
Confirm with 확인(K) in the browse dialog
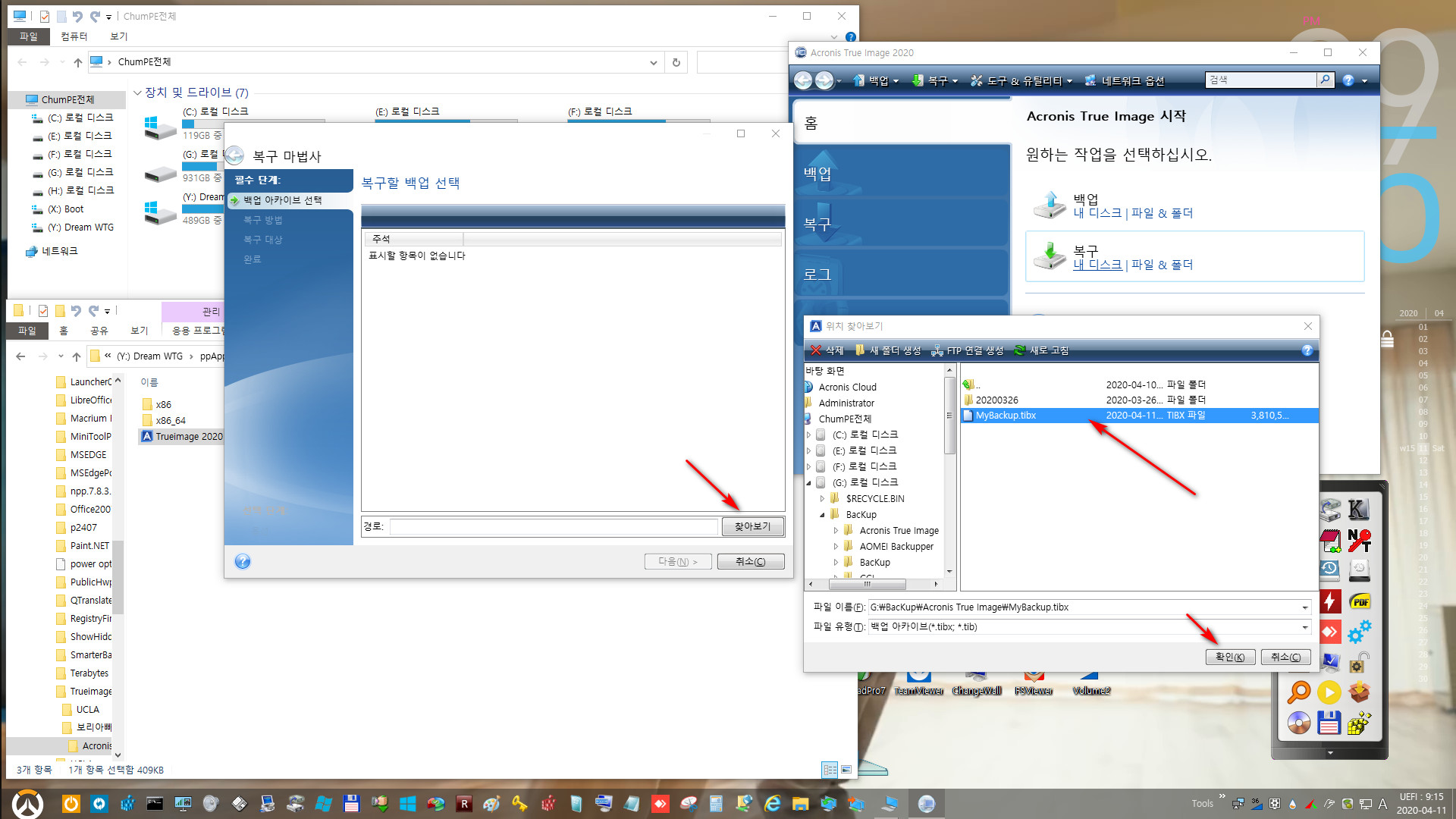(x=1230, y=657)
